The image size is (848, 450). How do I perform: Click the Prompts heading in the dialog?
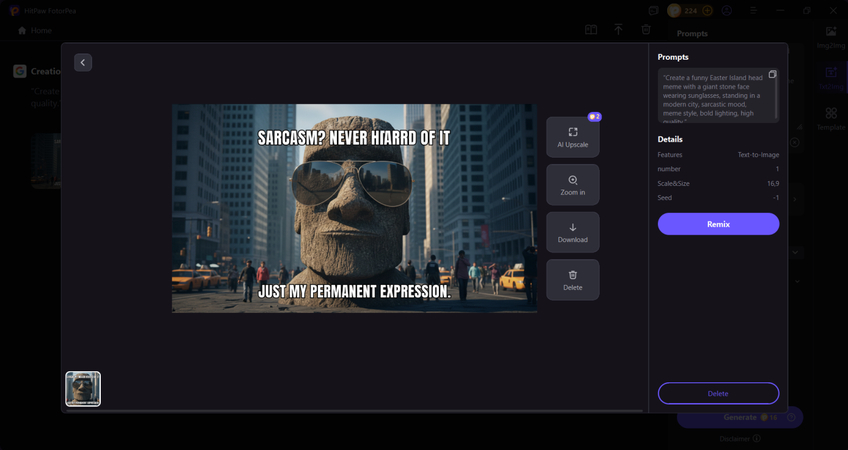tap(673, 57)
